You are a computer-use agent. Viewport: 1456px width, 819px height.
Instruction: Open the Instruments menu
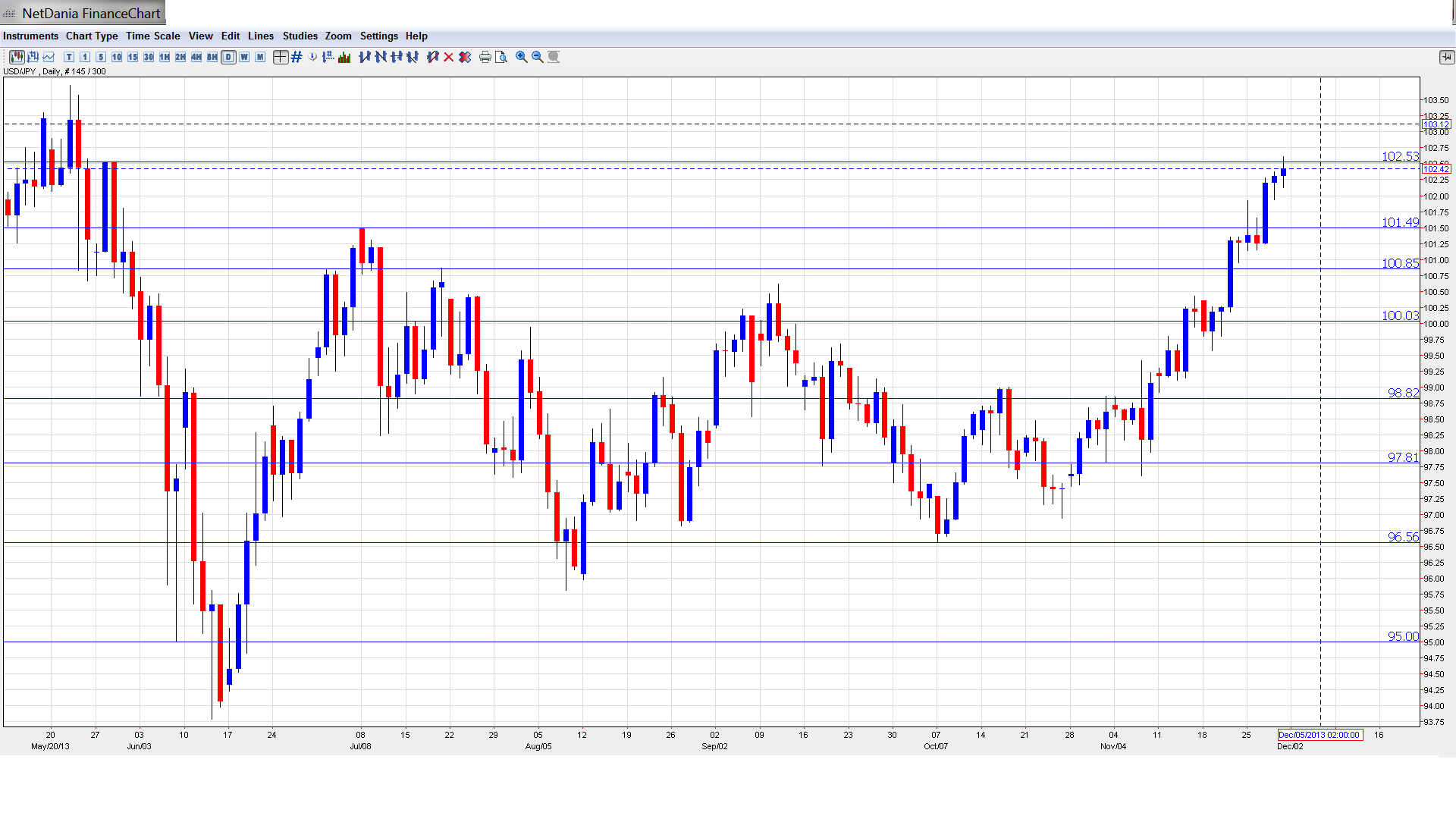[x=30, y=36]
